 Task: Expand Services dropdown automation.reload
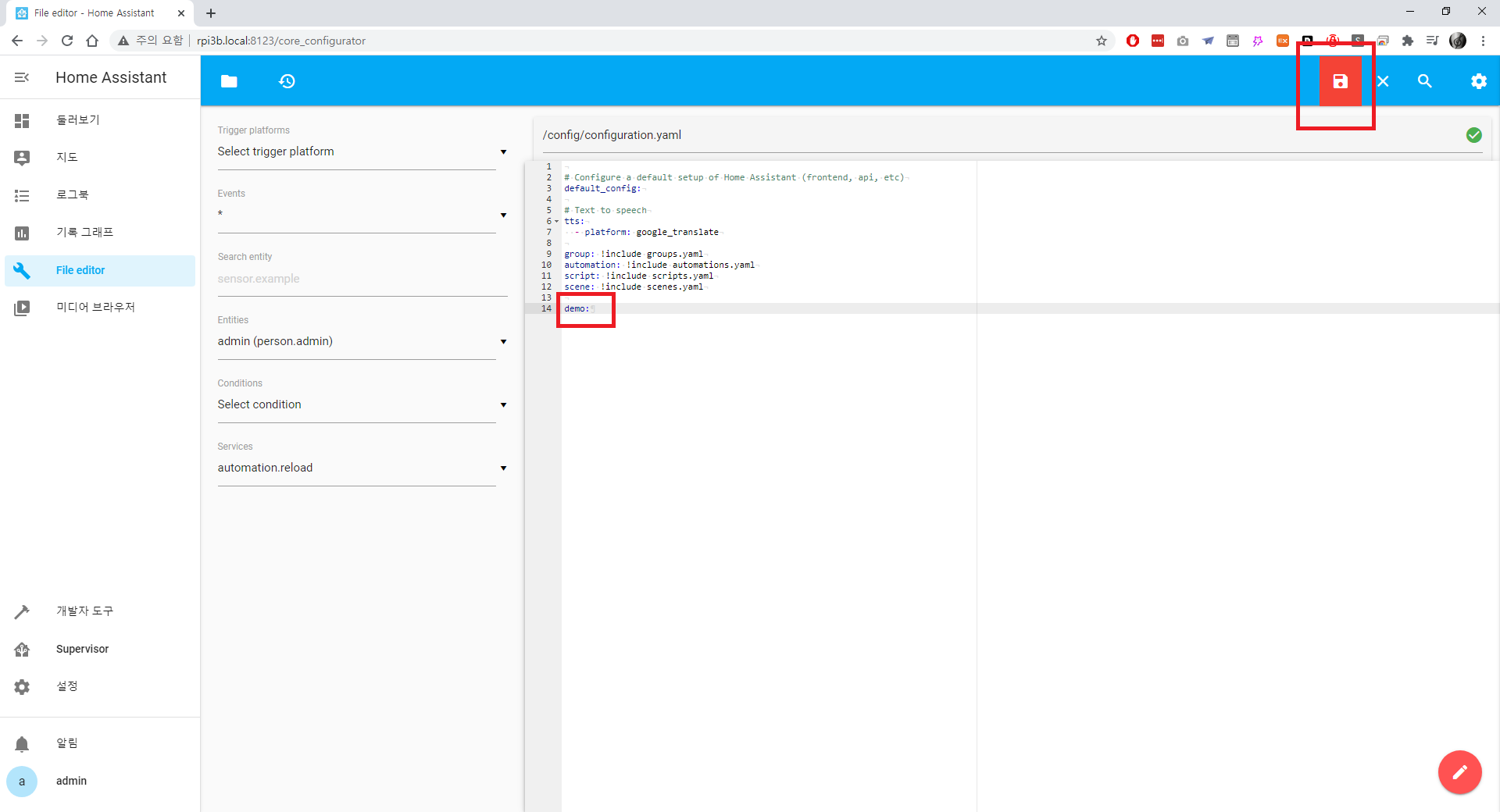(x=362, y=468)
